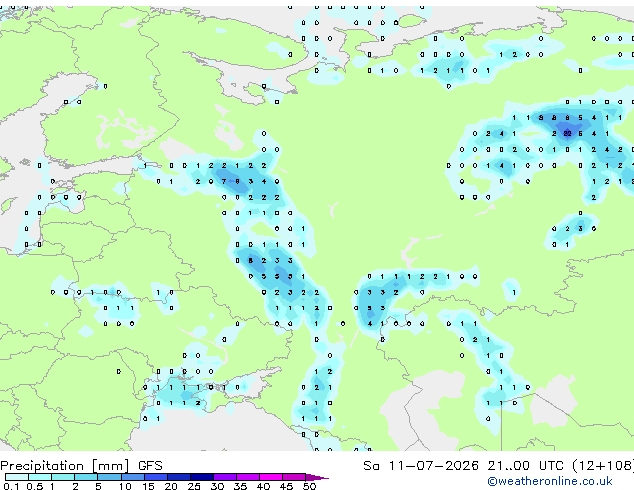Select the 5–10 mm legend color swatch
Viewport: 634px width, 490px height.
coord(110,477)
